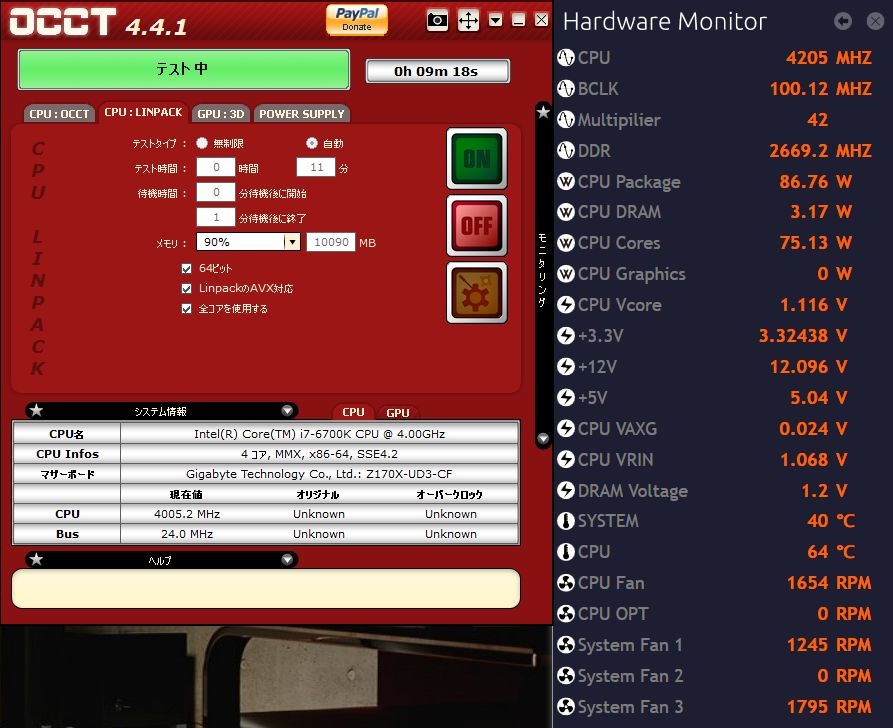Click the 分待機後に終了 field showing 1
Screen dimensions: 893x728
[216, 217]
